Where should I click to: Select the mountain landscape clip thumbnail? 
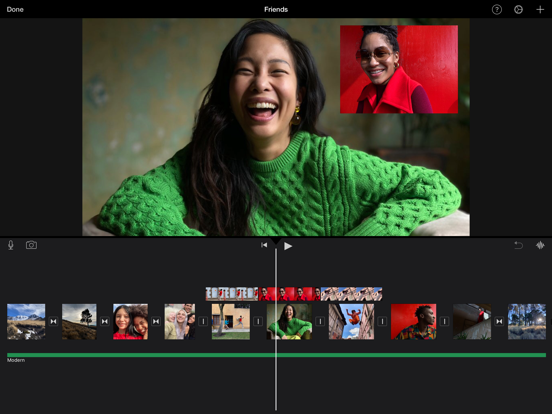tap(26, 321)
